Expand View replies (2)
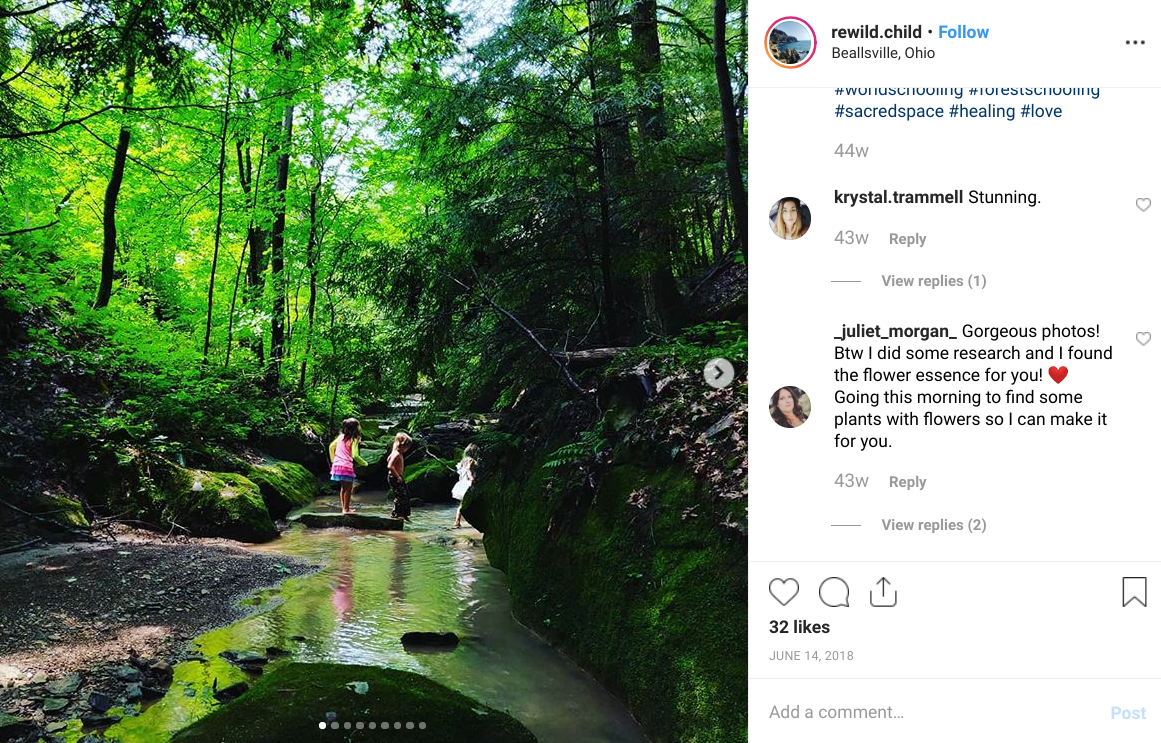The image size is (1161, 743). tap(933, 525)
